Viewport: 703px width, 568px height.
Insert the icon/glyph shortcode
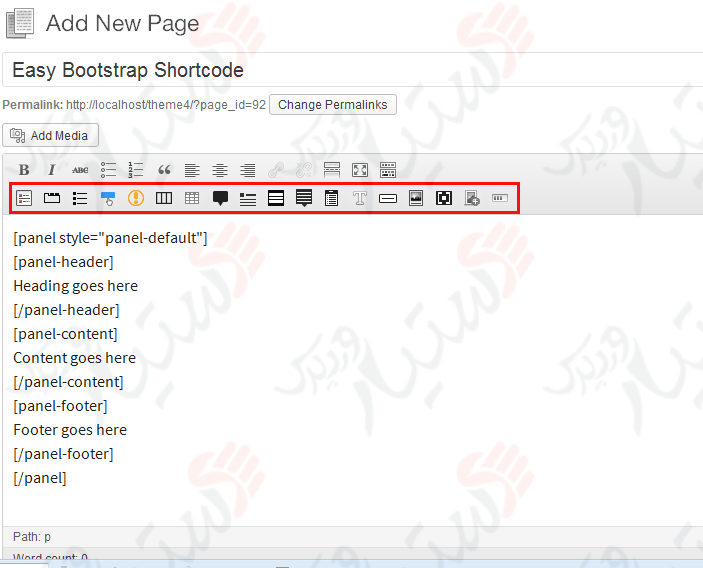click(x=444, y=198)
